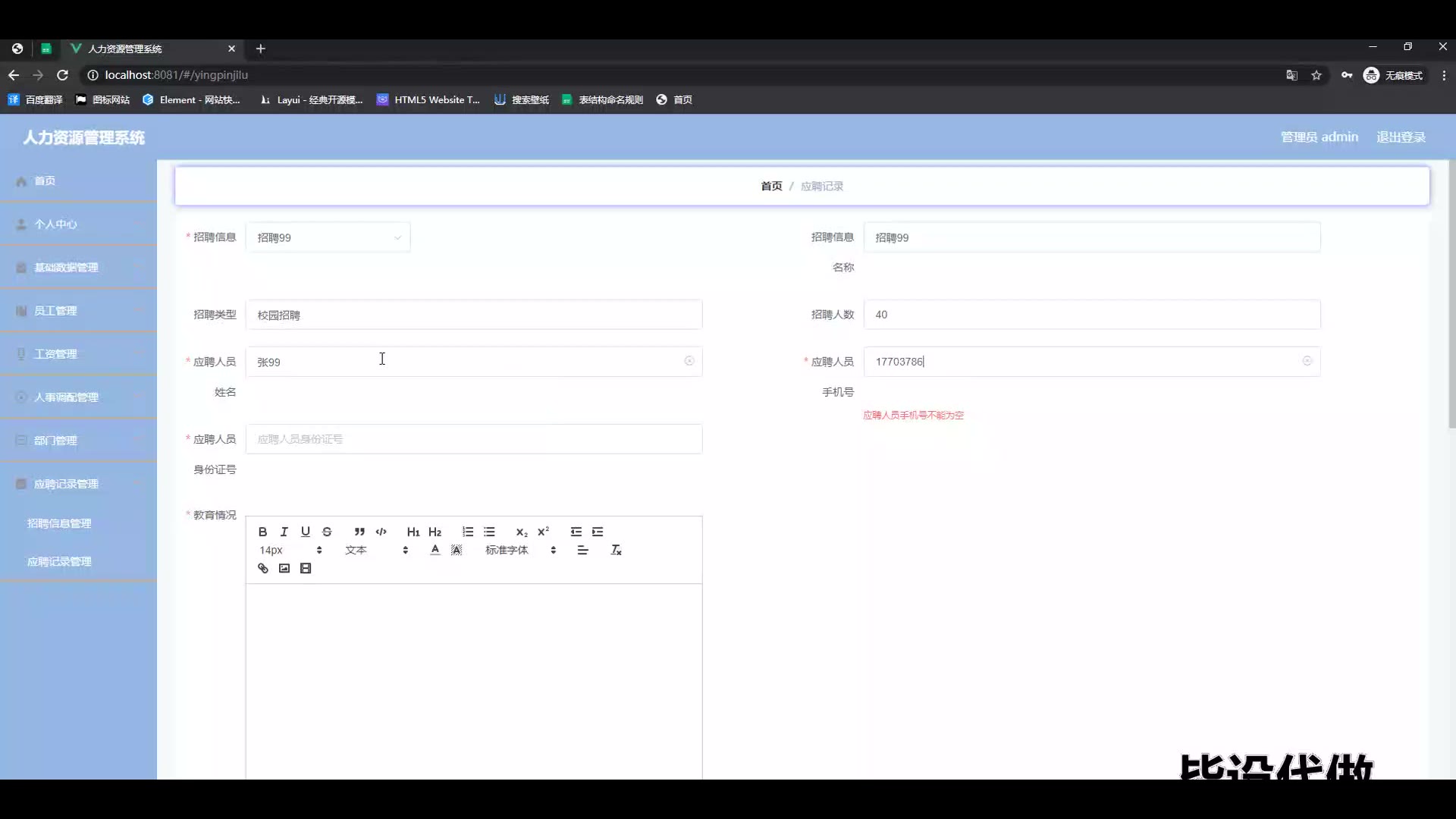Toggle italic formatting in editor
Image resolution: width=1456 pixels, height=819 pixels.
click(x=284, y=532)
